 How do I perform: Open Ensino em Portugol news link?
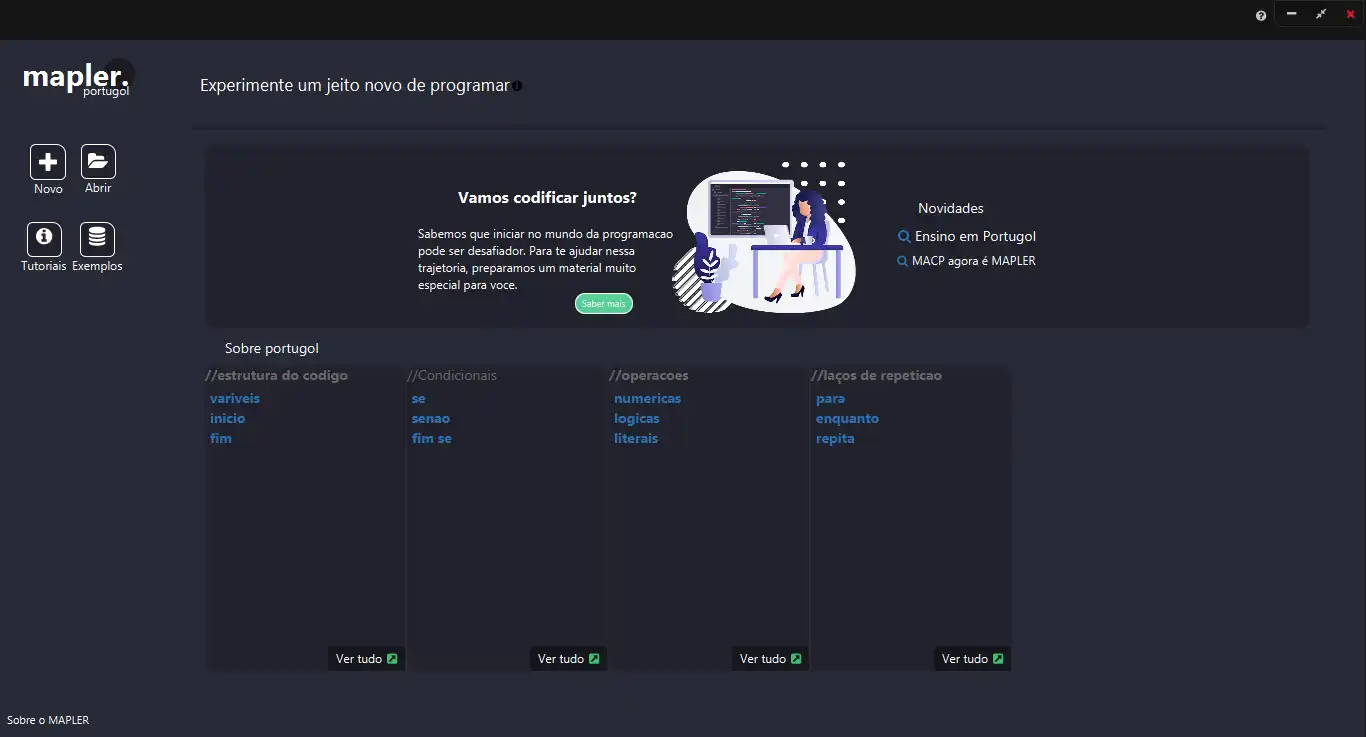(x=975, y=237)
